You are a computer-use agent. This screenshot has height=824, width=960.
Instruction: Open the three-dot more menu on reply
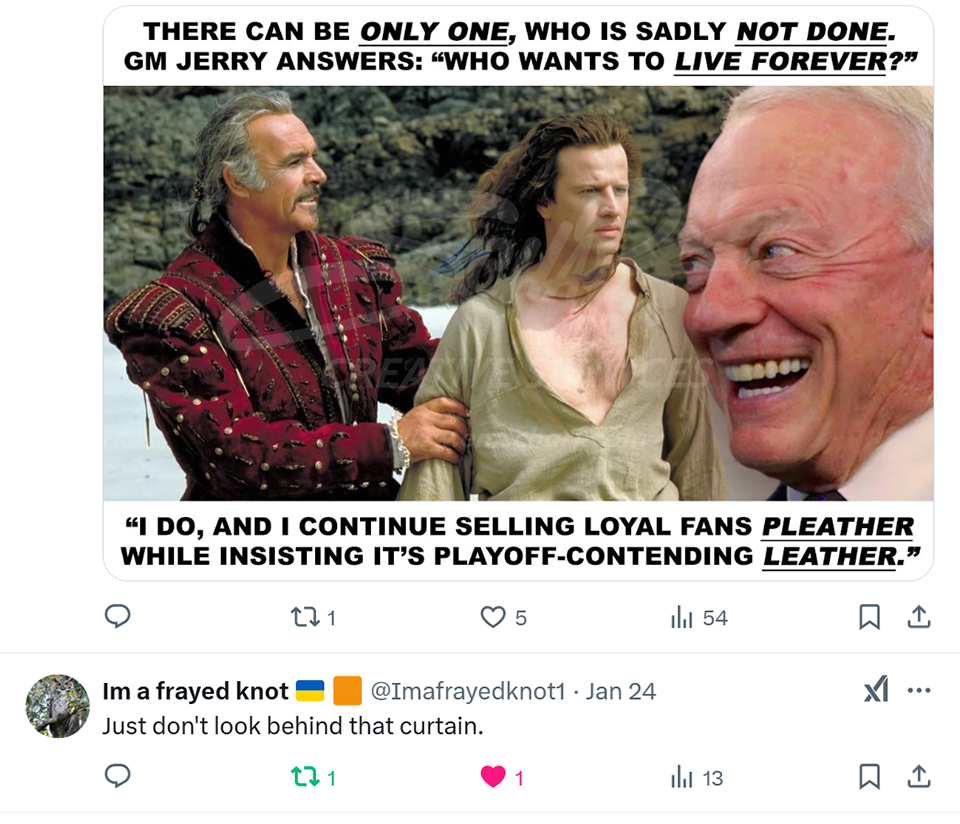919,691
